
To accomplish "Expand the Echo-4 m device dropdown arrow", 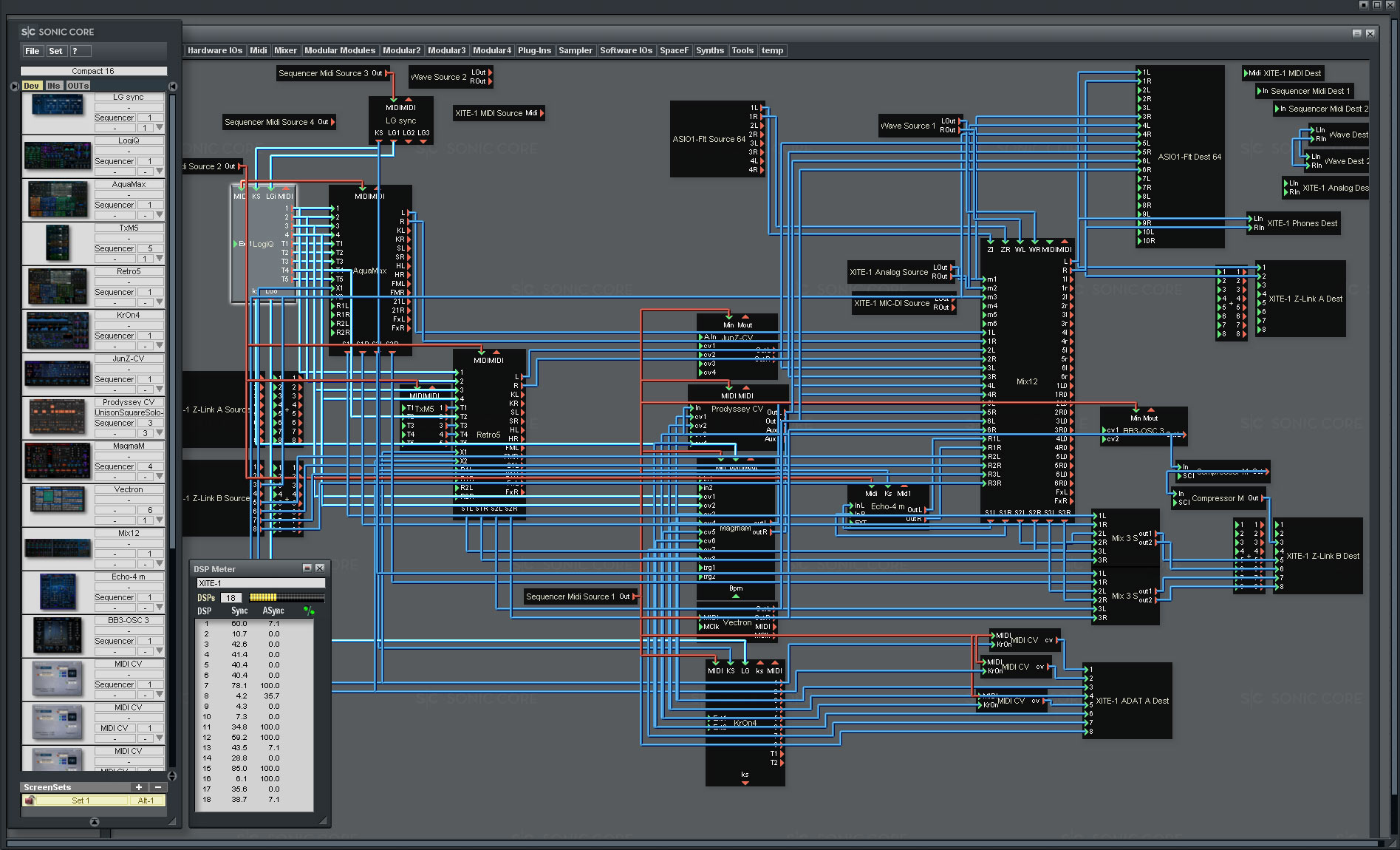I will pos(160,608).
